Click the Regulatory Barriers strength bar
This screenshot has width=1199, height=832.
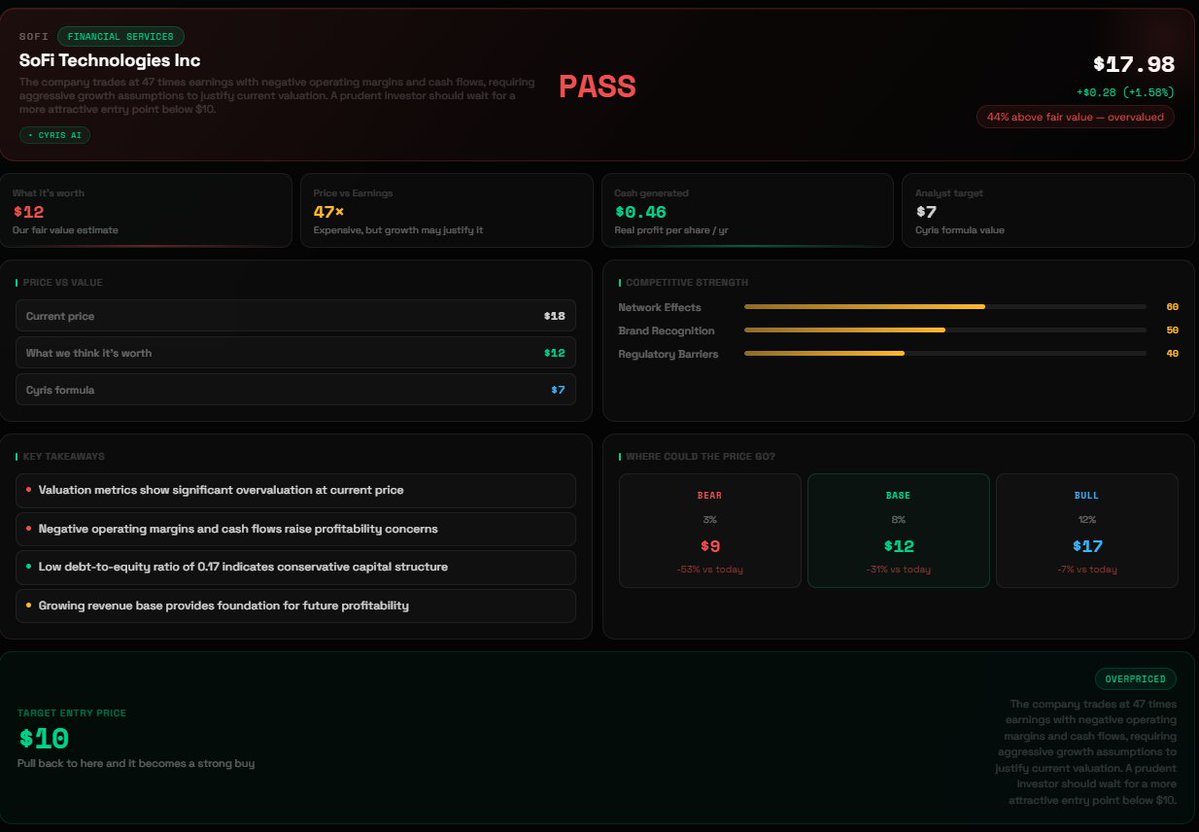coord(945,353)
